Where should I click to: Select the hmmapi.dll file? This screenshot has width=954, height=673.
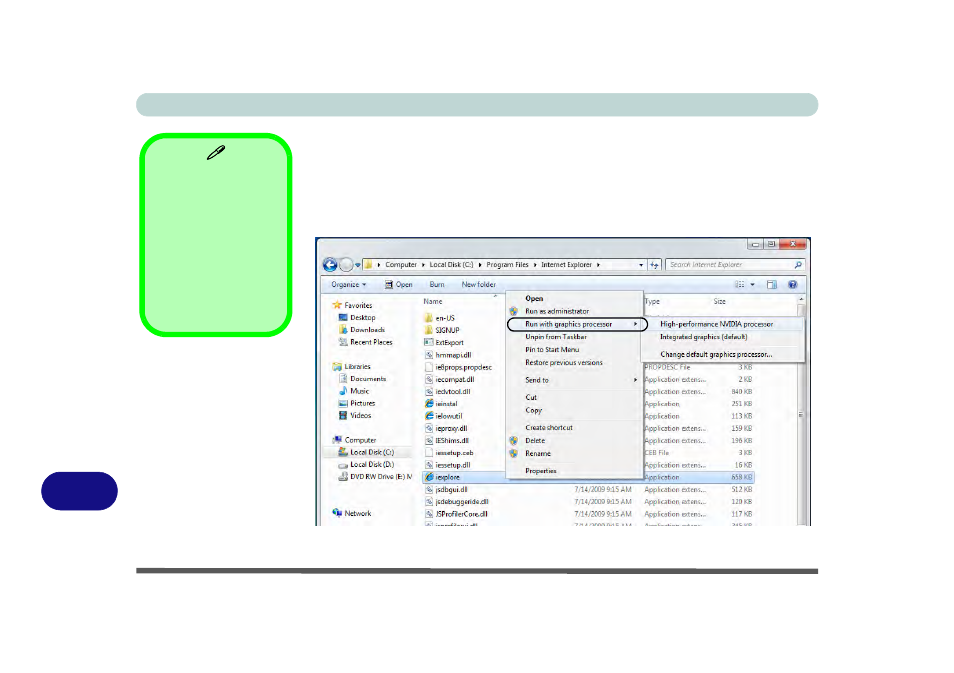coord(448,355)
